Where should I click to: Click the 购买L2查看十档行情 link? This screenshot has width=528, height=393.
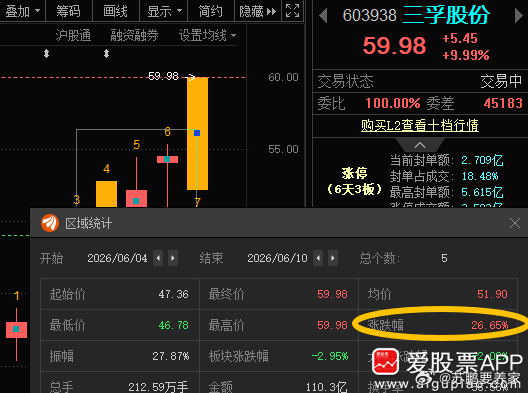coord(420,125)
